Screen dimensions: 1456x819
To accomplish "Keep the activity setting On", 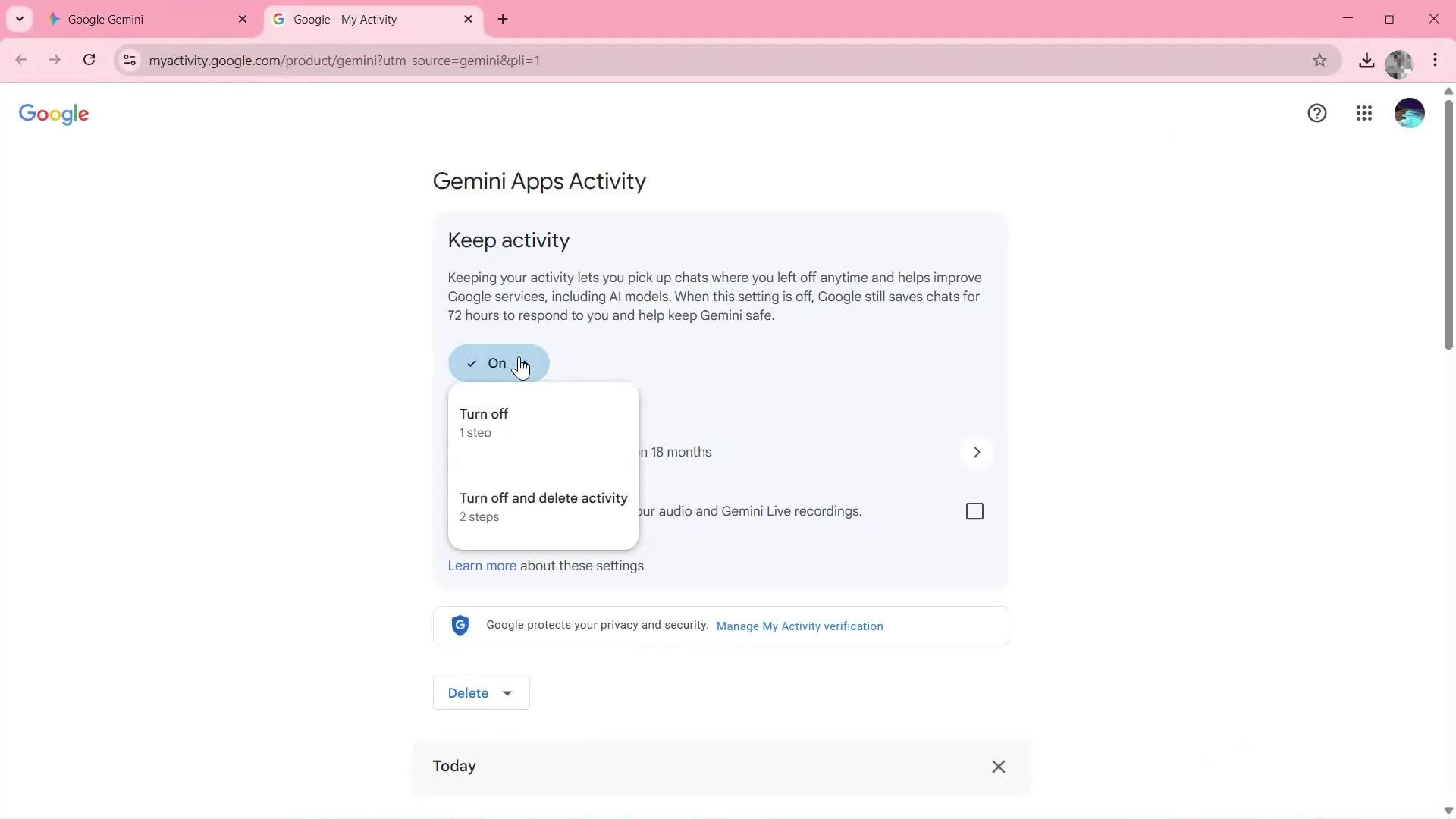I will [x=498, y=363].
